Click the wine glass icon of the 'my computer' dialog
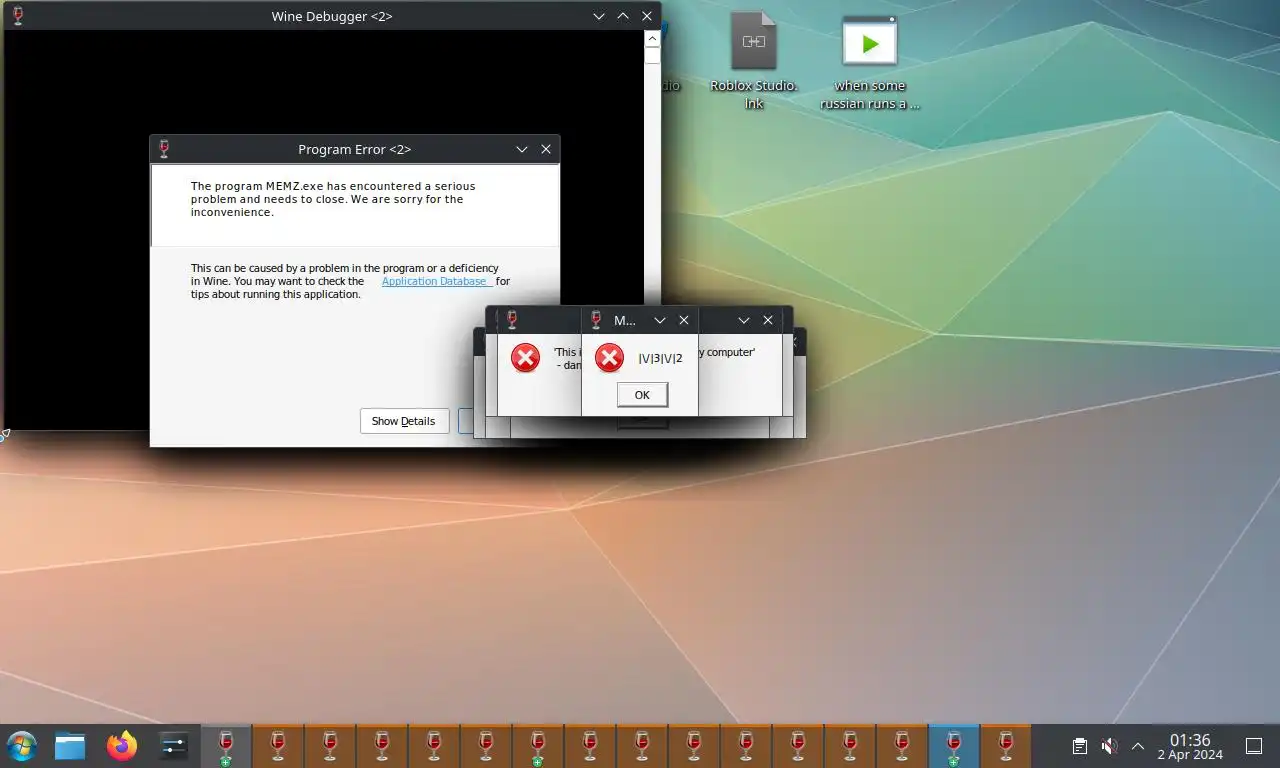This screenshot has height=768, width=1280. [512, 320]
